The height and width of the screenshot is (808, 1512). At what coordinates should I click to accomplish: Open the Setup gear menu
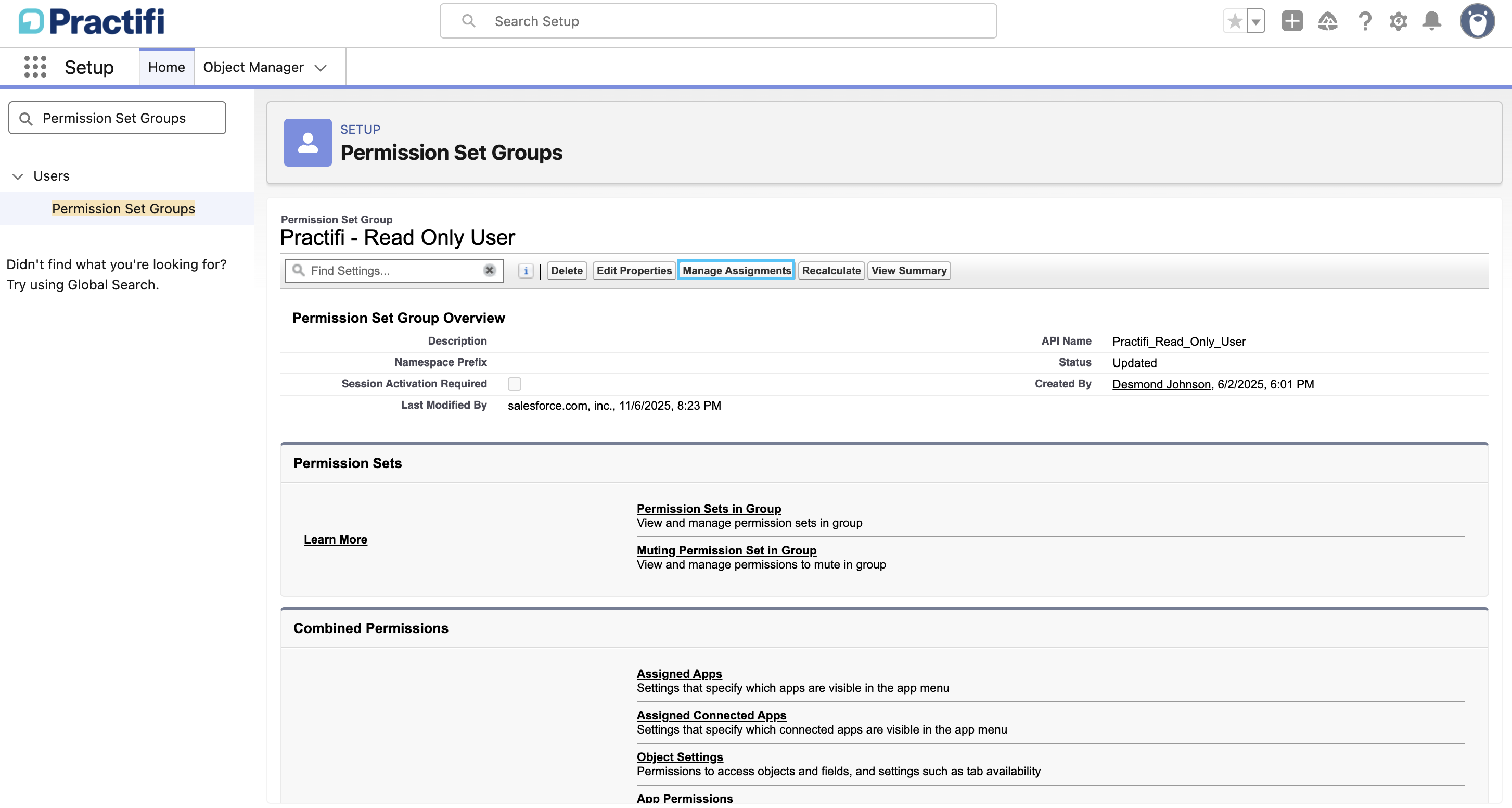coord(1399,21)
